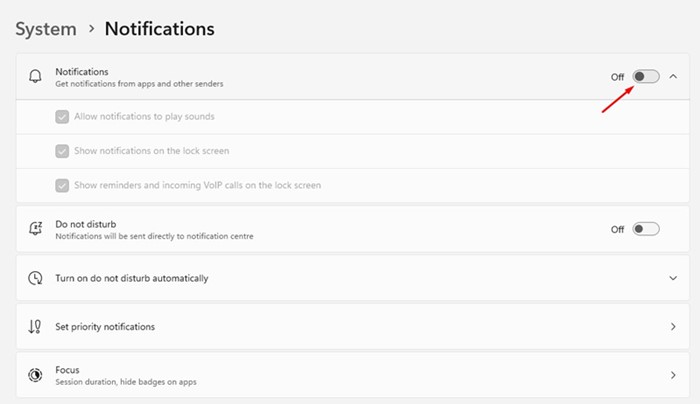Expand Turn on do not disturb automatically chevron

(673, 278)
